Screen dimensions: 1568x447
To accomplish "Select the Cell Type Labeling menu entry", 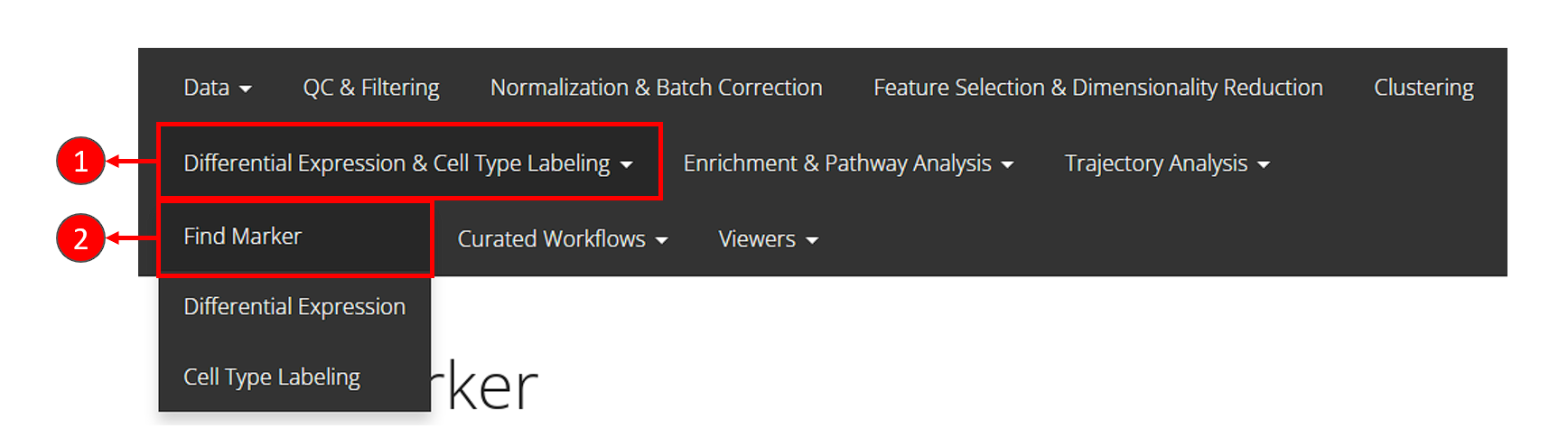I will coord(272,377).
